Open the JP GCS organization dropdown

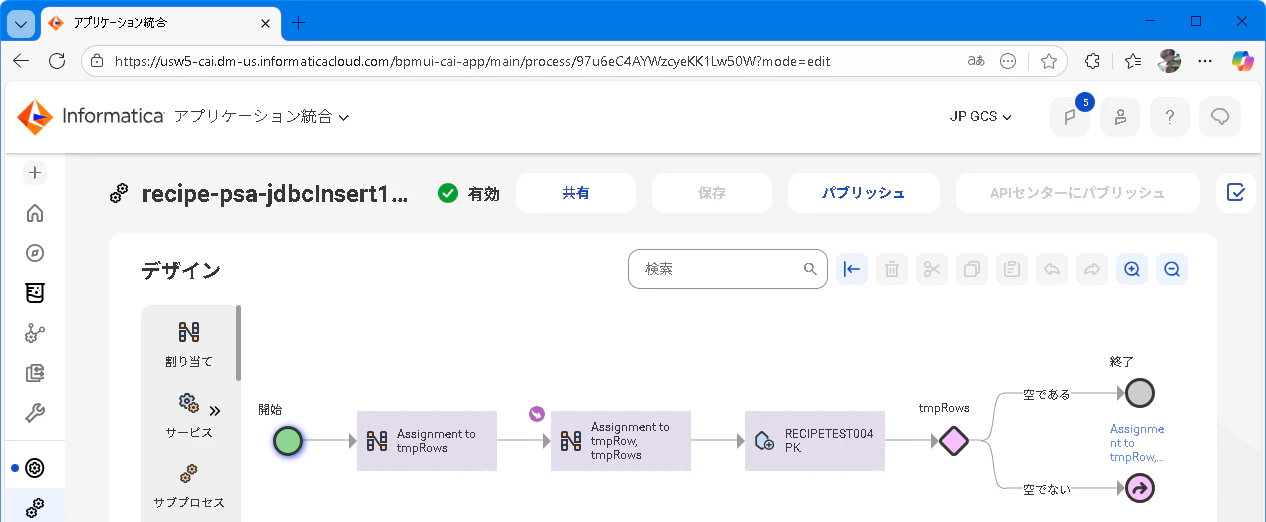coord(981,117)
